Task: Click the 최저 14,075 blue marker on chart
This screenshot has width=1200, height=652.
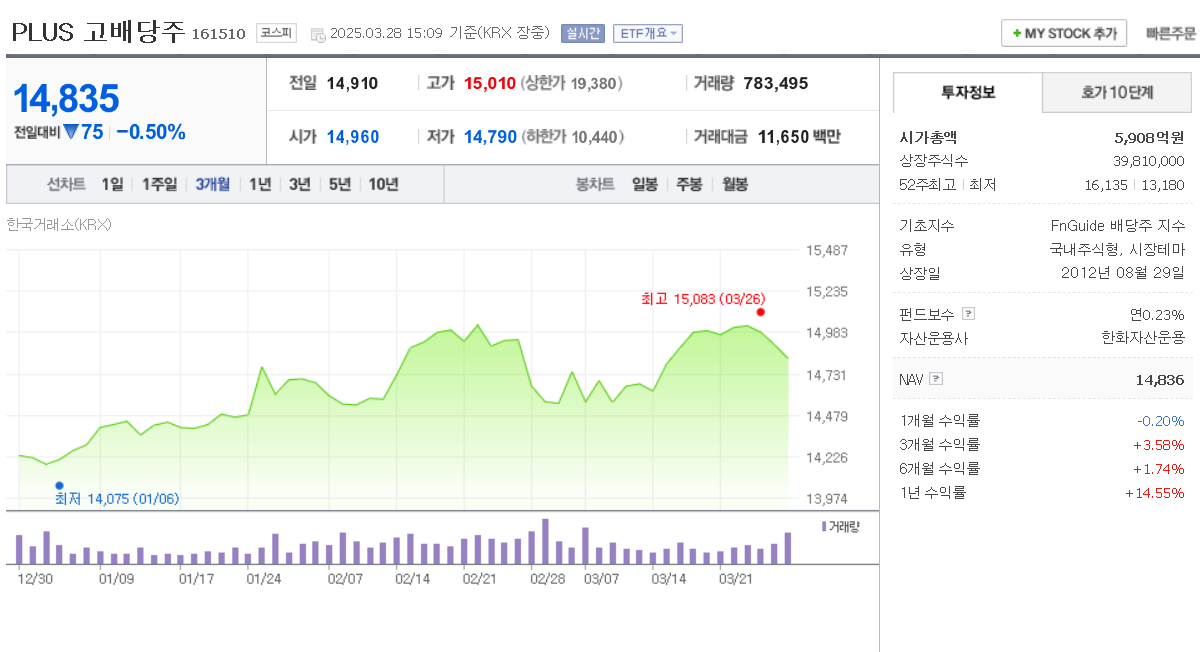Action: tap(60, 483)
